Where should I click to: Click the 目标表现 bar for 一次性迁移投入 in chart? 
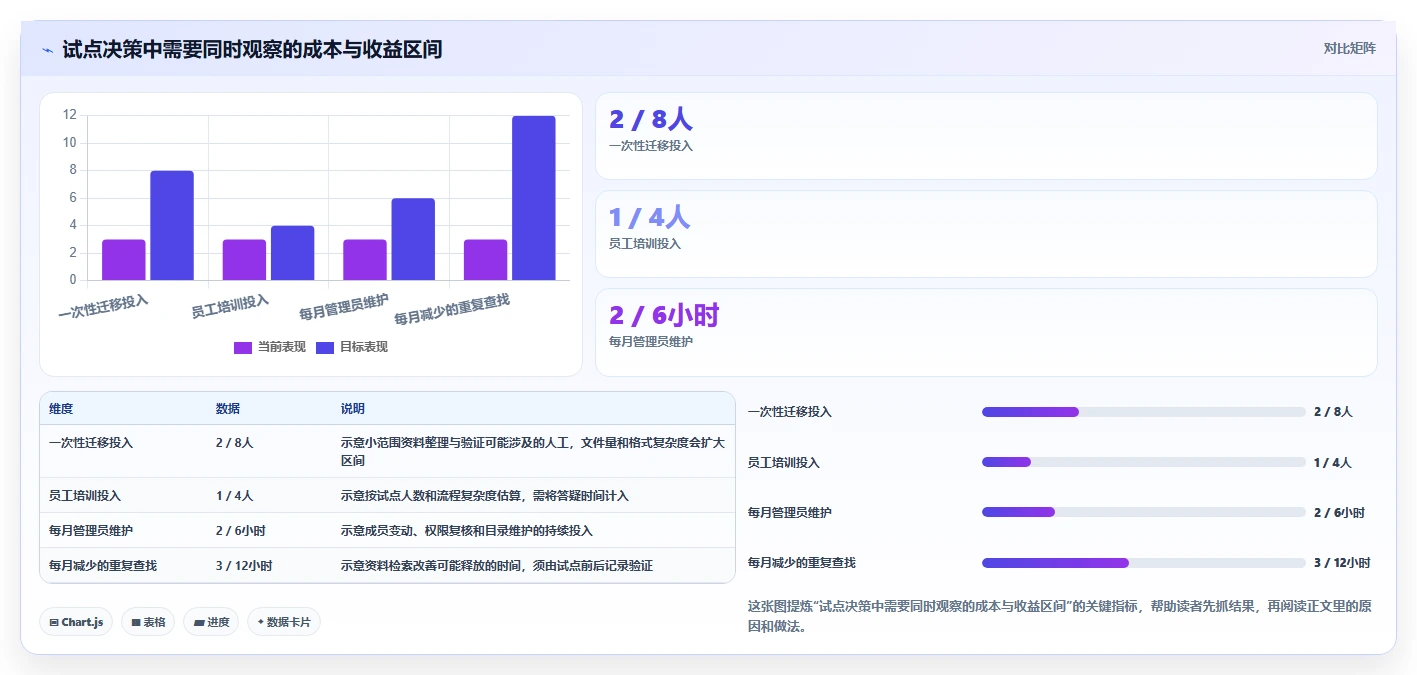(172, 225)
